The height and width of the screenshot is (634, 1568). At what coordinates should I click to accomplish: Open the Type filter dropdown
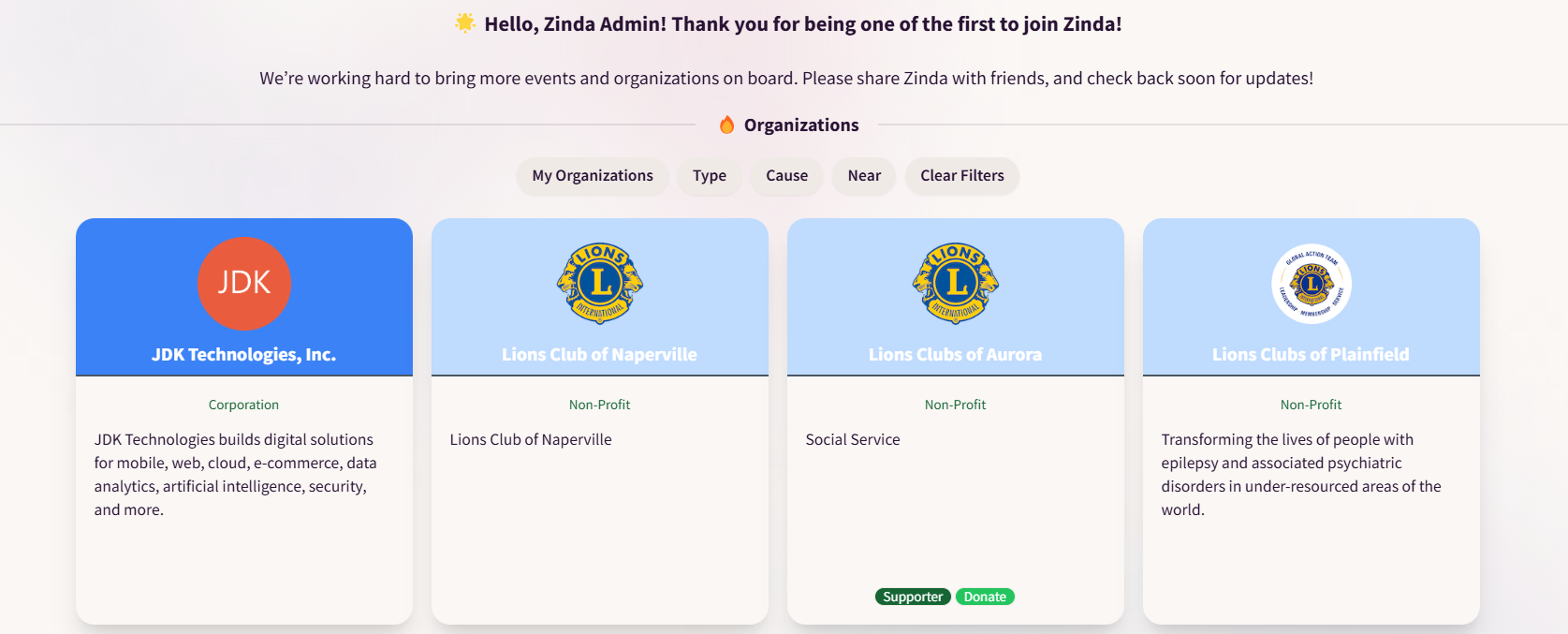click(710, 176)
